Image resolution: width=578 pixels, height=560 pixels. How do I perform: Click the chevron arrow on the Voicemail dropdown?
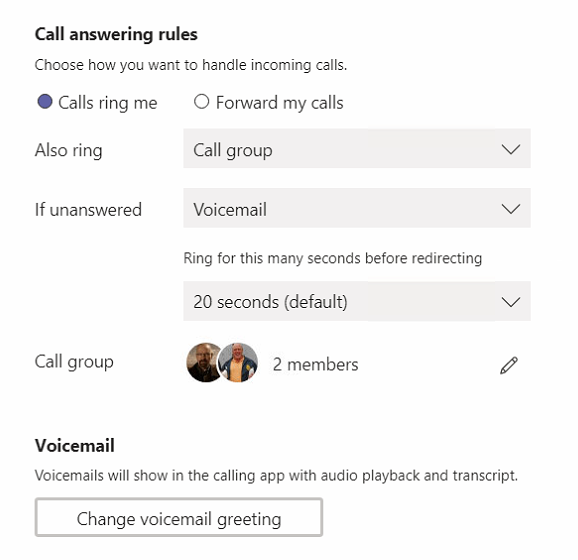(x=511, y=209)
